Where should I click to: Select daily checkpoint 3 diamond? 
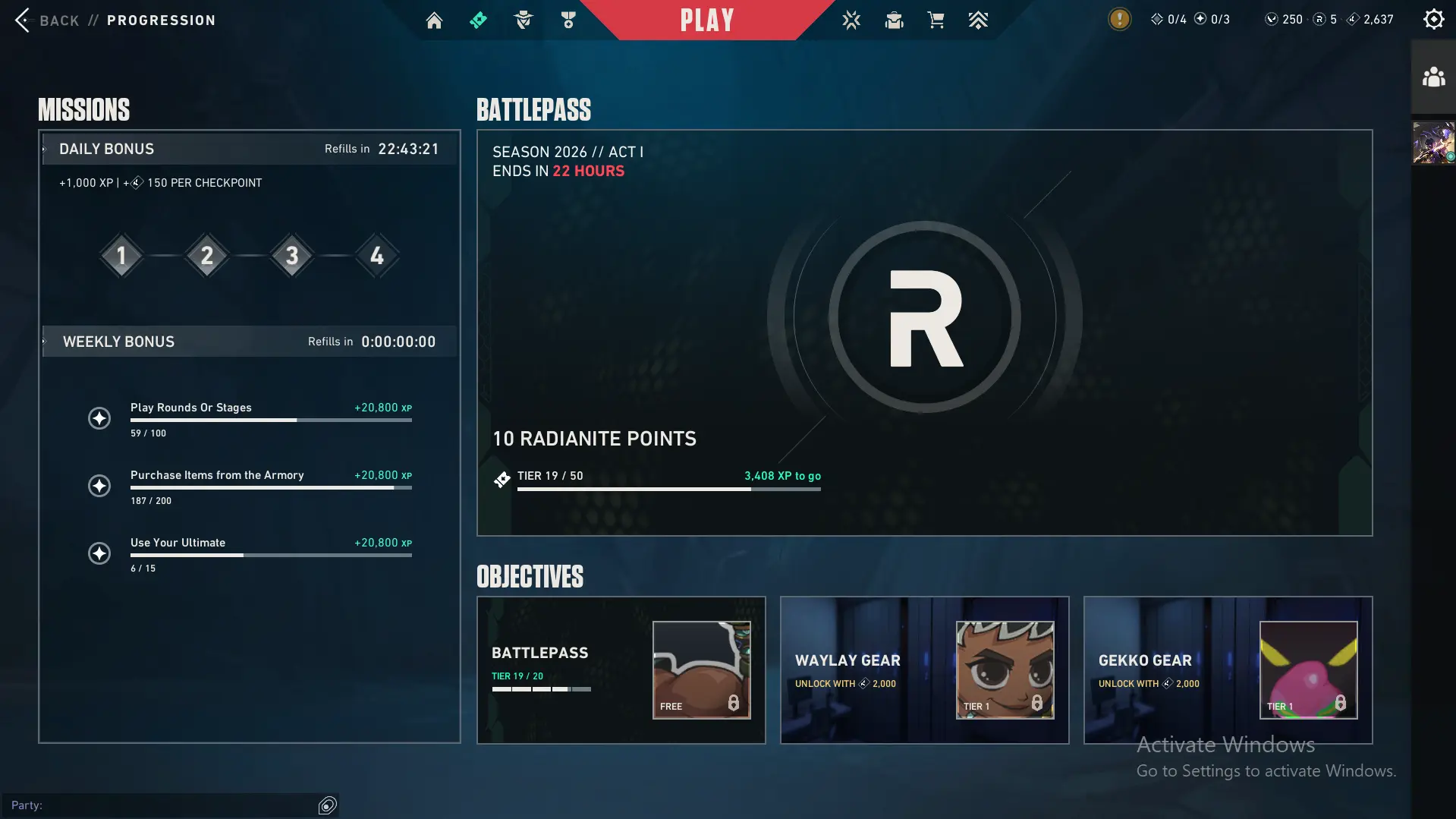pyautogui.click(x=292, y=256)
